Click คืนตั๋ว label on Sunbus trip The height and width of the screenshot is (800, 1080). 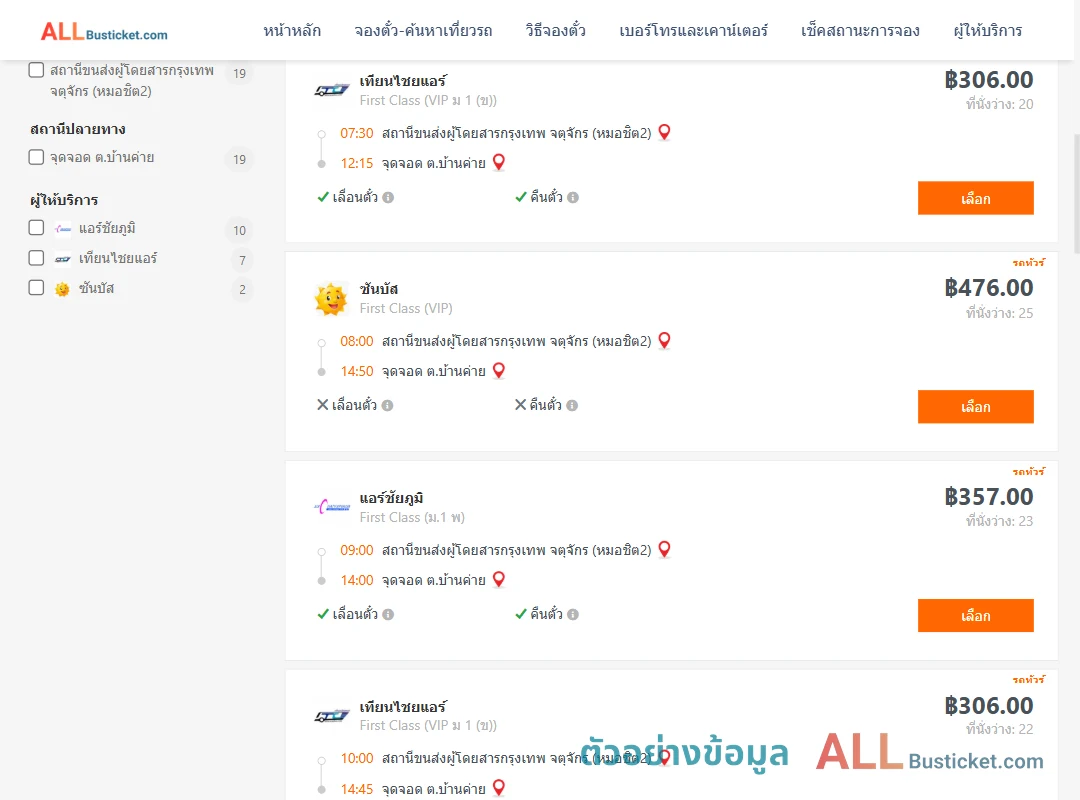tap(546, 405)
